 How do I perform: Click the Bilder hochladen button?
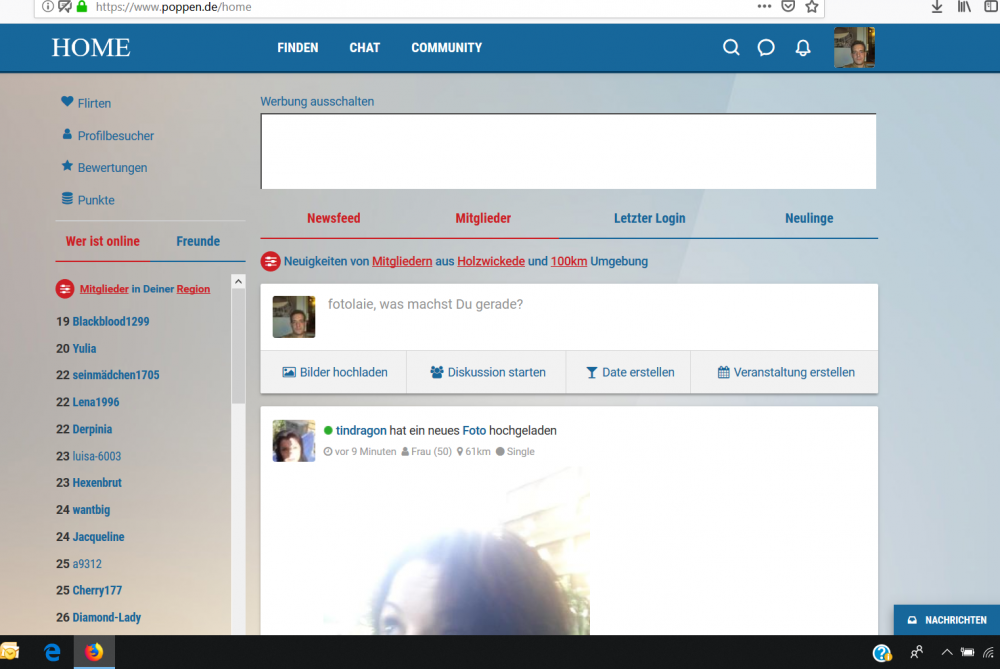(x=334, y=372)
